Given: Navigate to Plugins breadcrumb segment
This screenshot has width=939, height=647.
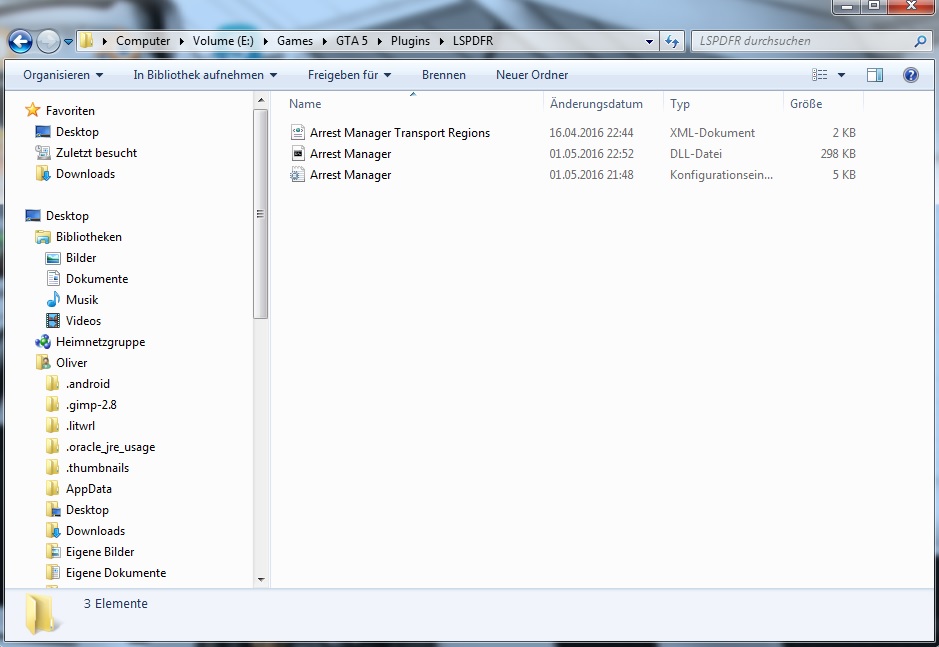Looking at the screenshot, I should [410, 41].
